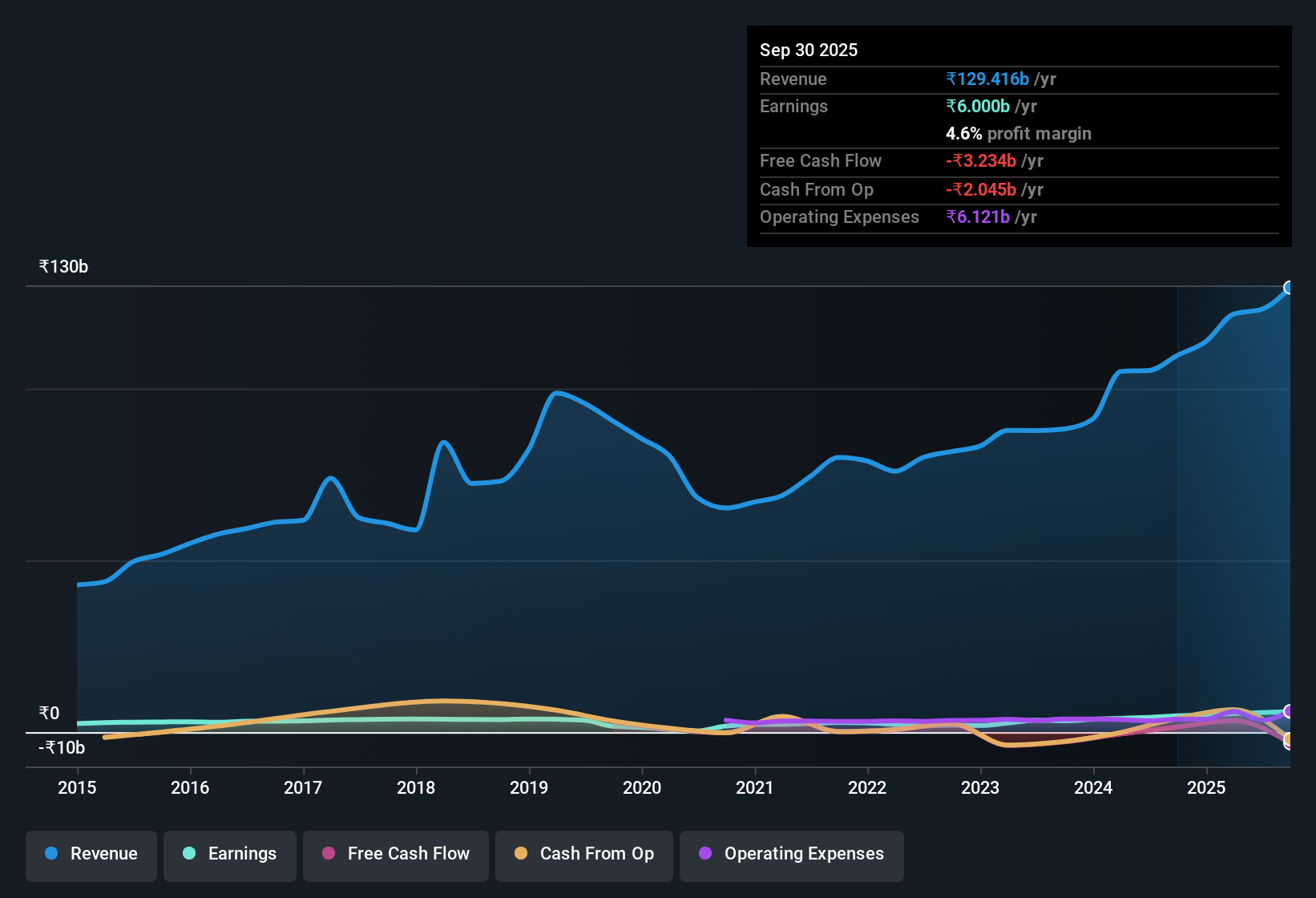
Task: Toggle the Revenue series visibility
Action: coord(91,854)
